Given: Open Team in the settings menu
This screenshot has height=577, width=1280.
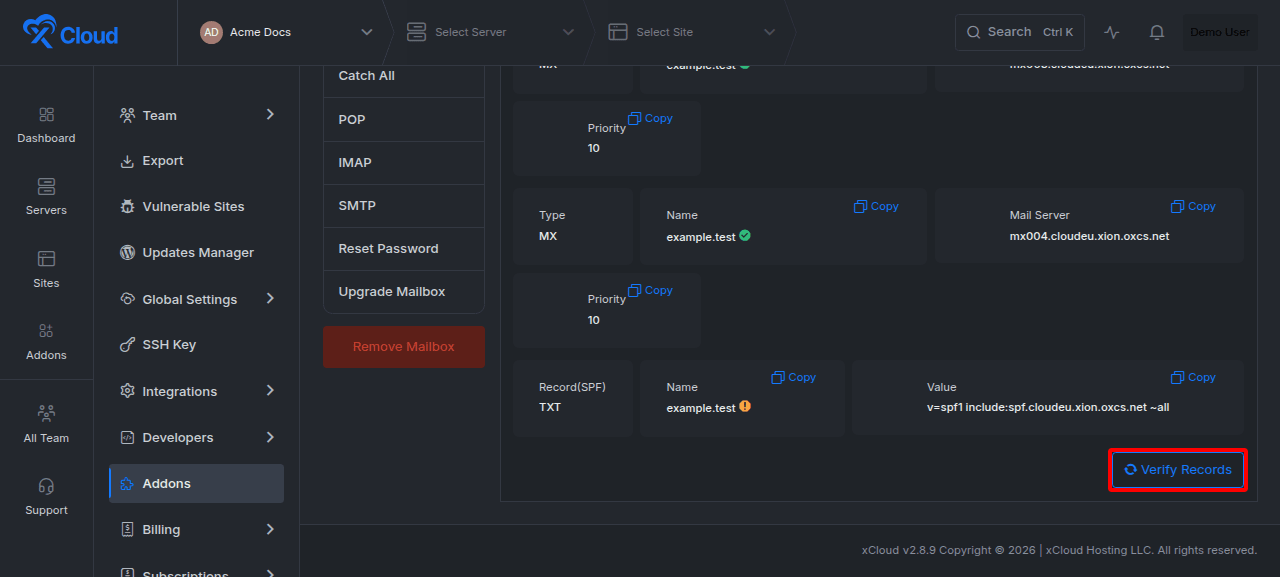Looking at the screenshot, I should click(x=196, y=115).
